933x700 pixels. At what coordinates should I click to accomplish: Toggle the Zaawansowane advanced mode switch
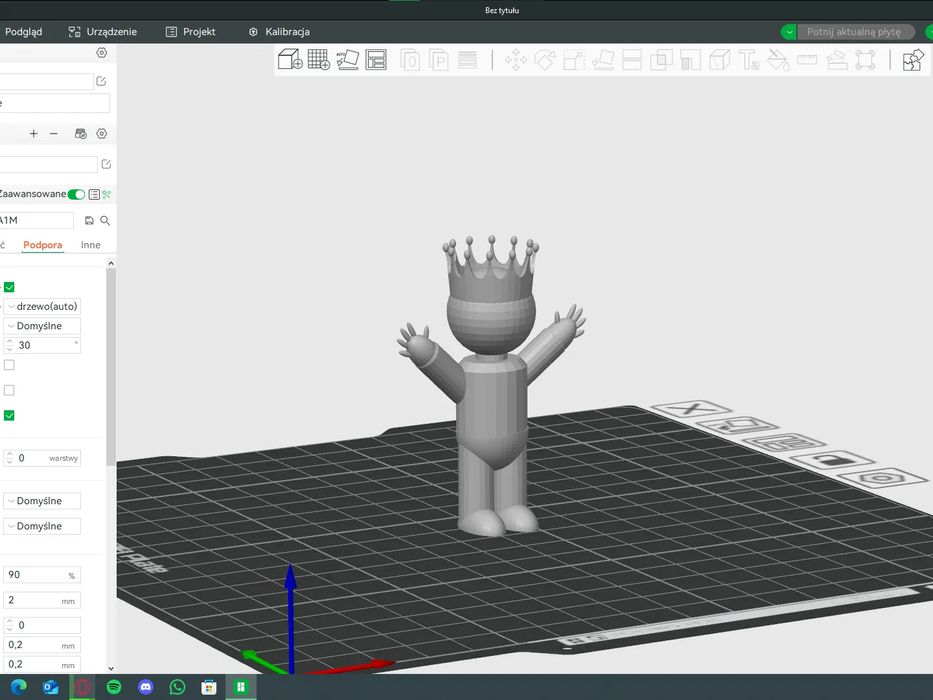click(x=76, y=194)
